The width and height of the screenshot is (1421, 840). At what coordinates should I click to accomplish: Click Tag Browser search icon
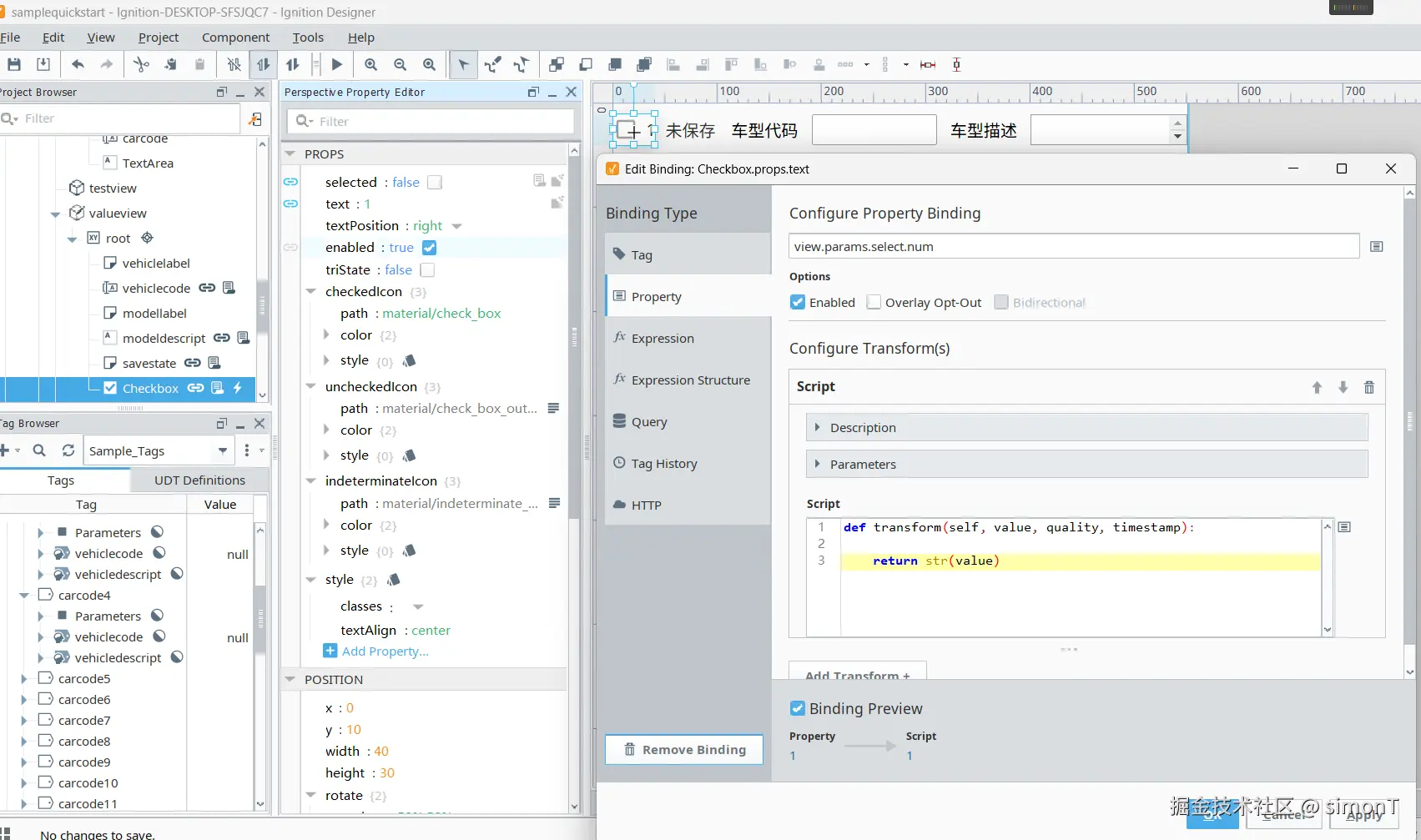pos(39,450)
